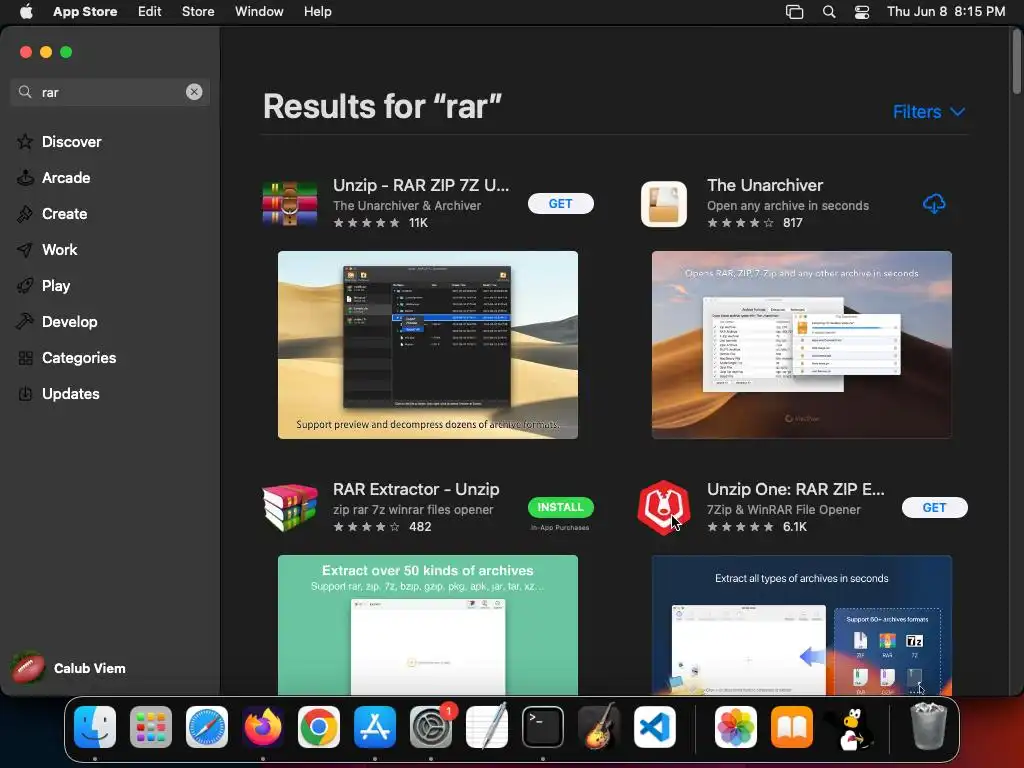This screenshot has height=768, width=1024.
Task: Launch Visual Studio Code from the Dock
Action: point(655,727)
